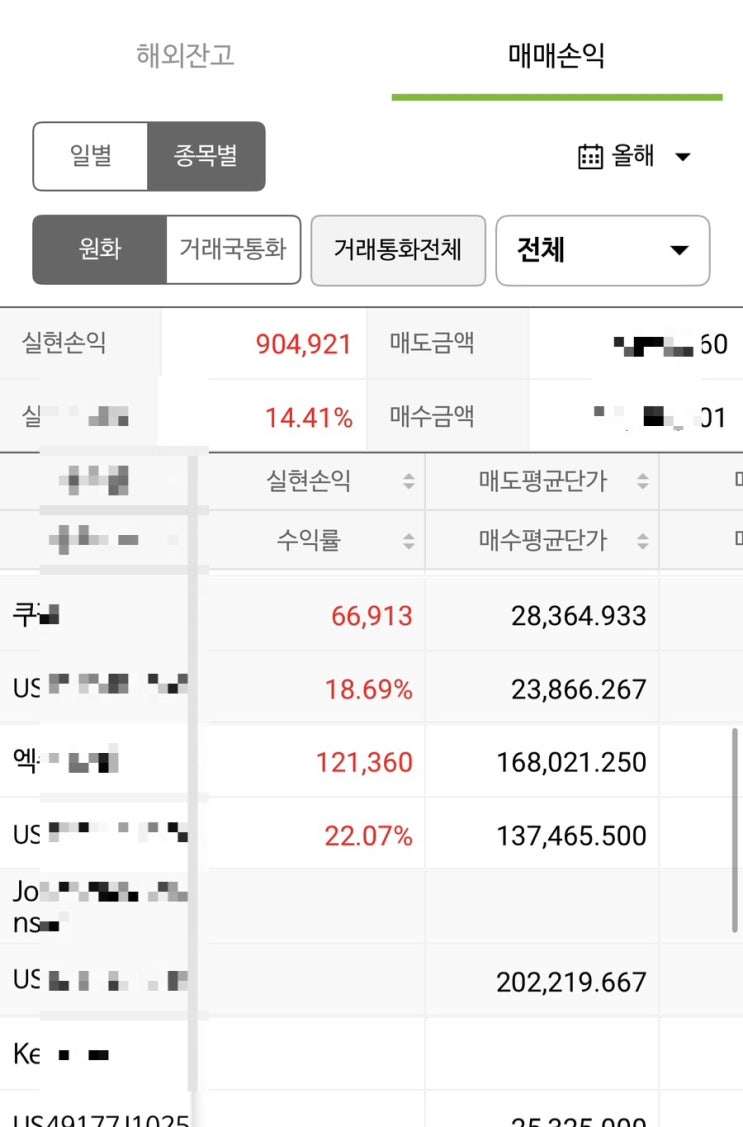Click the 실현손익 column header

click(308, 482)
